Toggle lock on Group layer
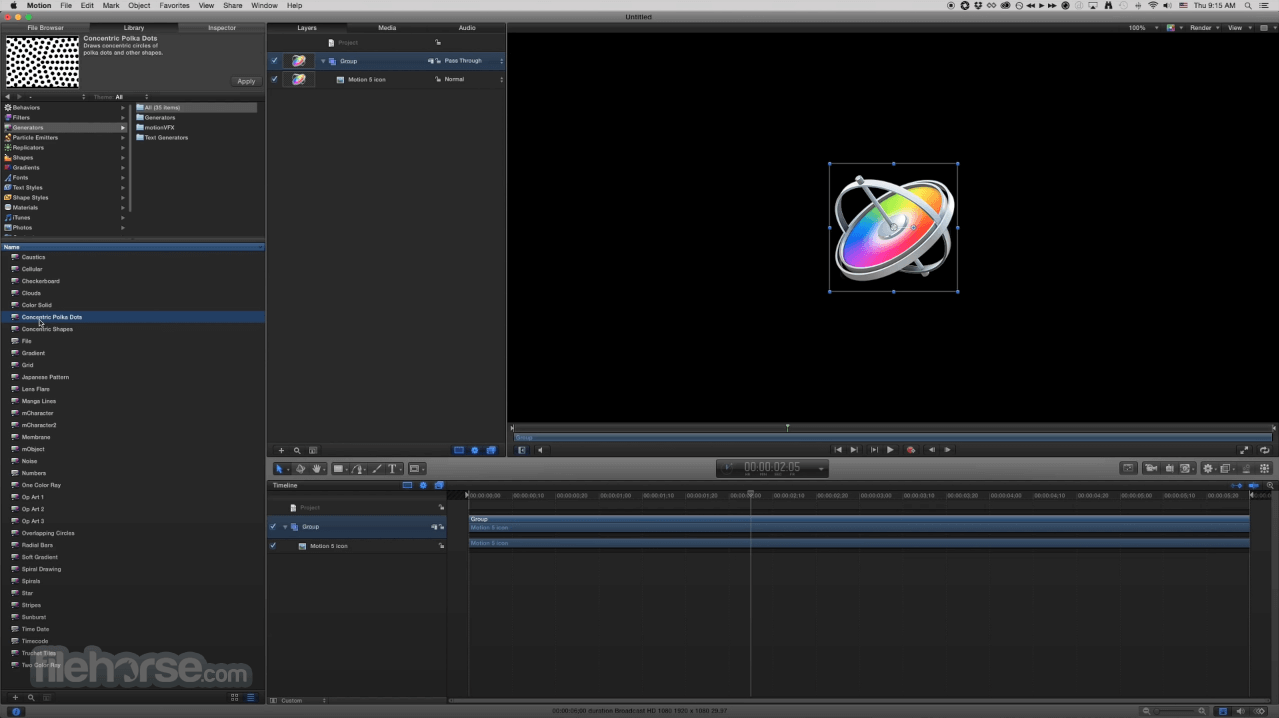Image resolution: width=1279 pixels, height=718 pixels. (x=438, y=61)
